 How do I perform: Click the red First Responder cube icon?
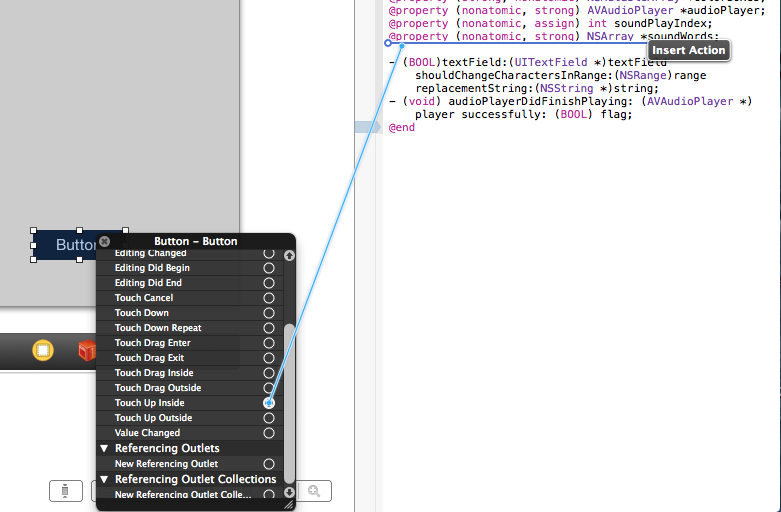88,350
